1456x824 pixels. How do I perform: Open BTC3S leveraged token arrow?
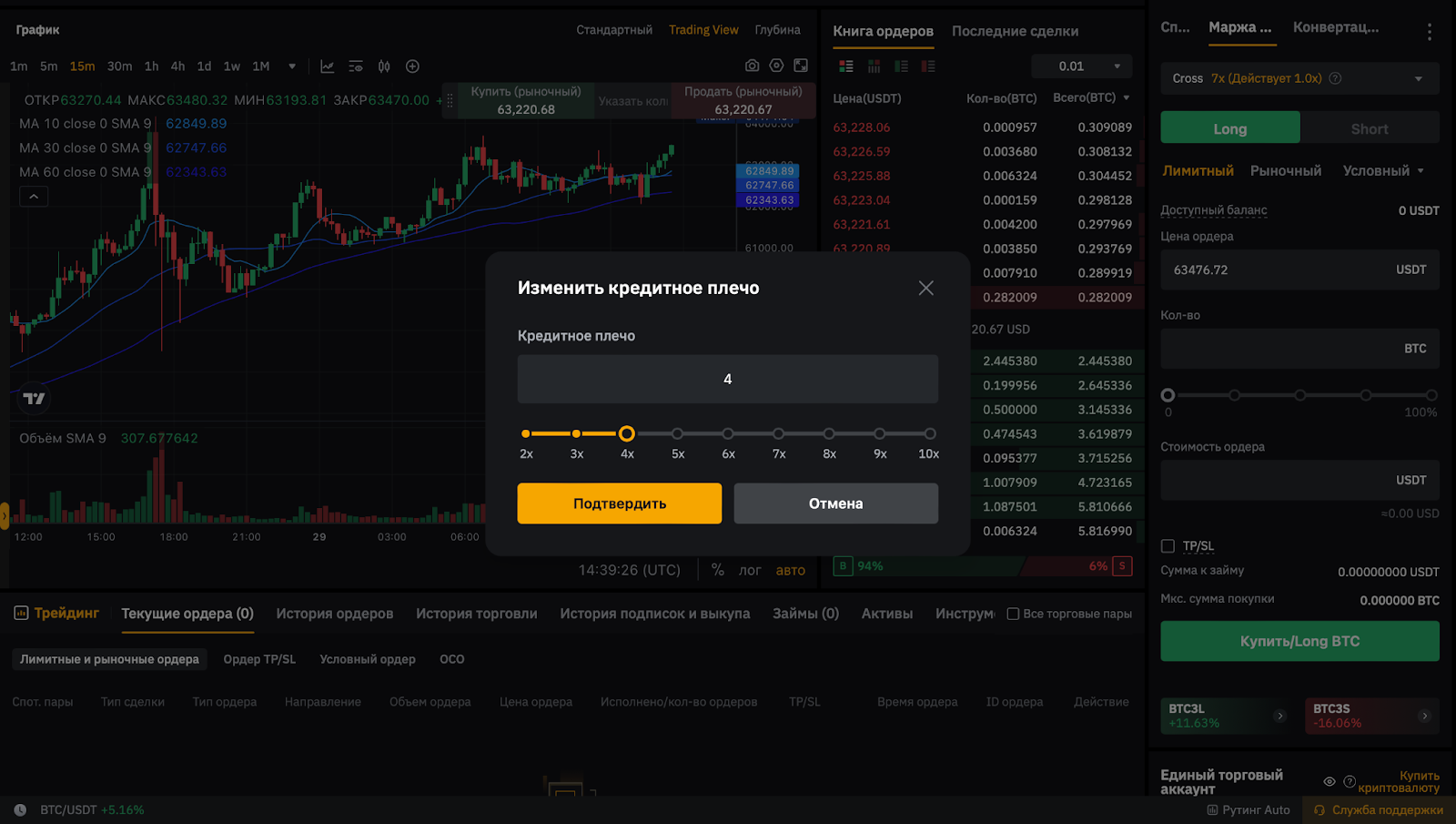coord(1424,716)
